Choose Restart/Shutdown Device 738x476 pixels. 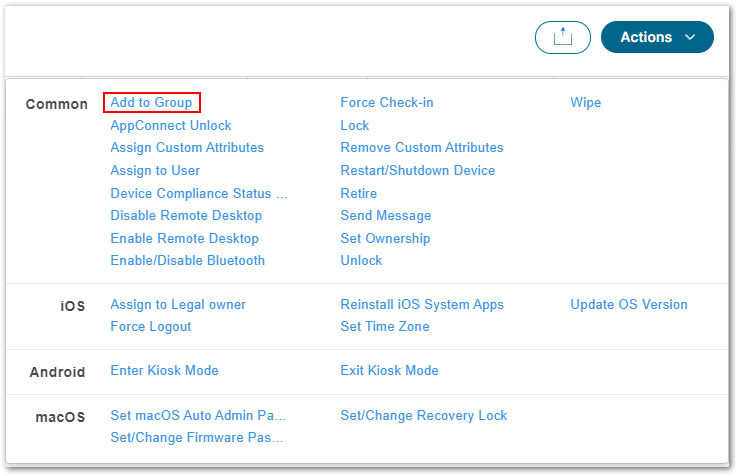417,170
